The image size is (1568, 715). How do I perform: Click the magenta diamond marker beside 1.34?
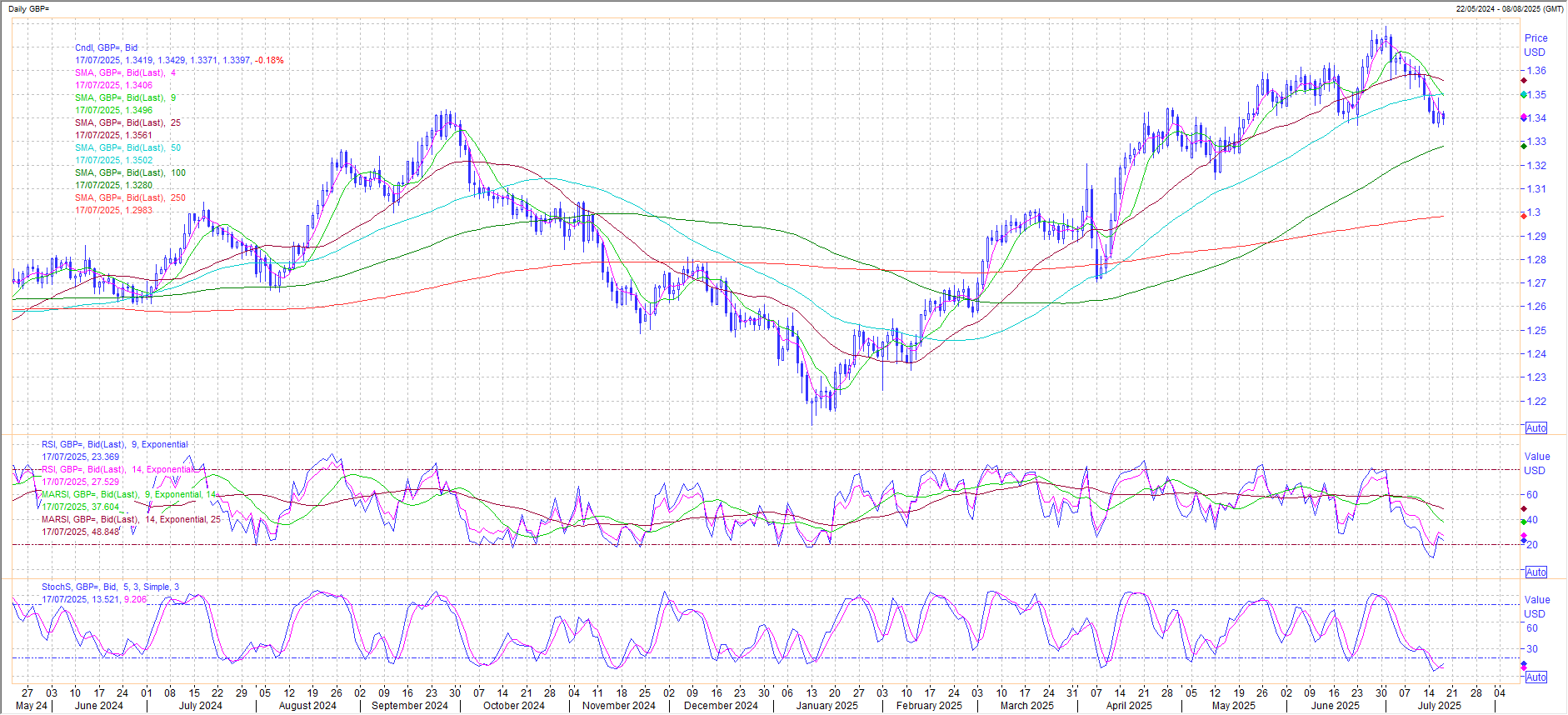point(1524,118)
